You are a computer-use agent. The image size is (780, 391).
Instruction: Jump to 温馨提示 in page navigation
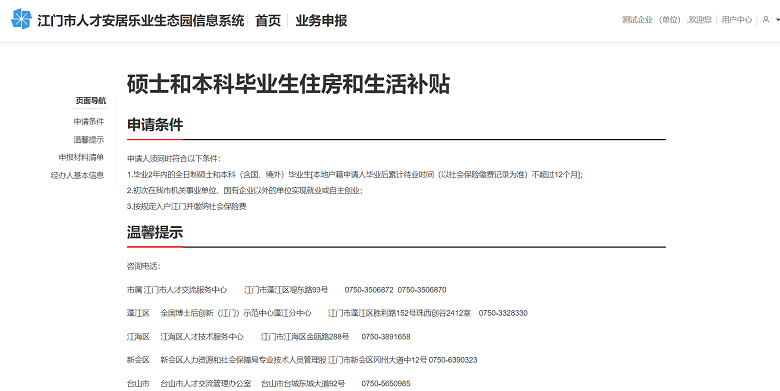pos(89,140)
